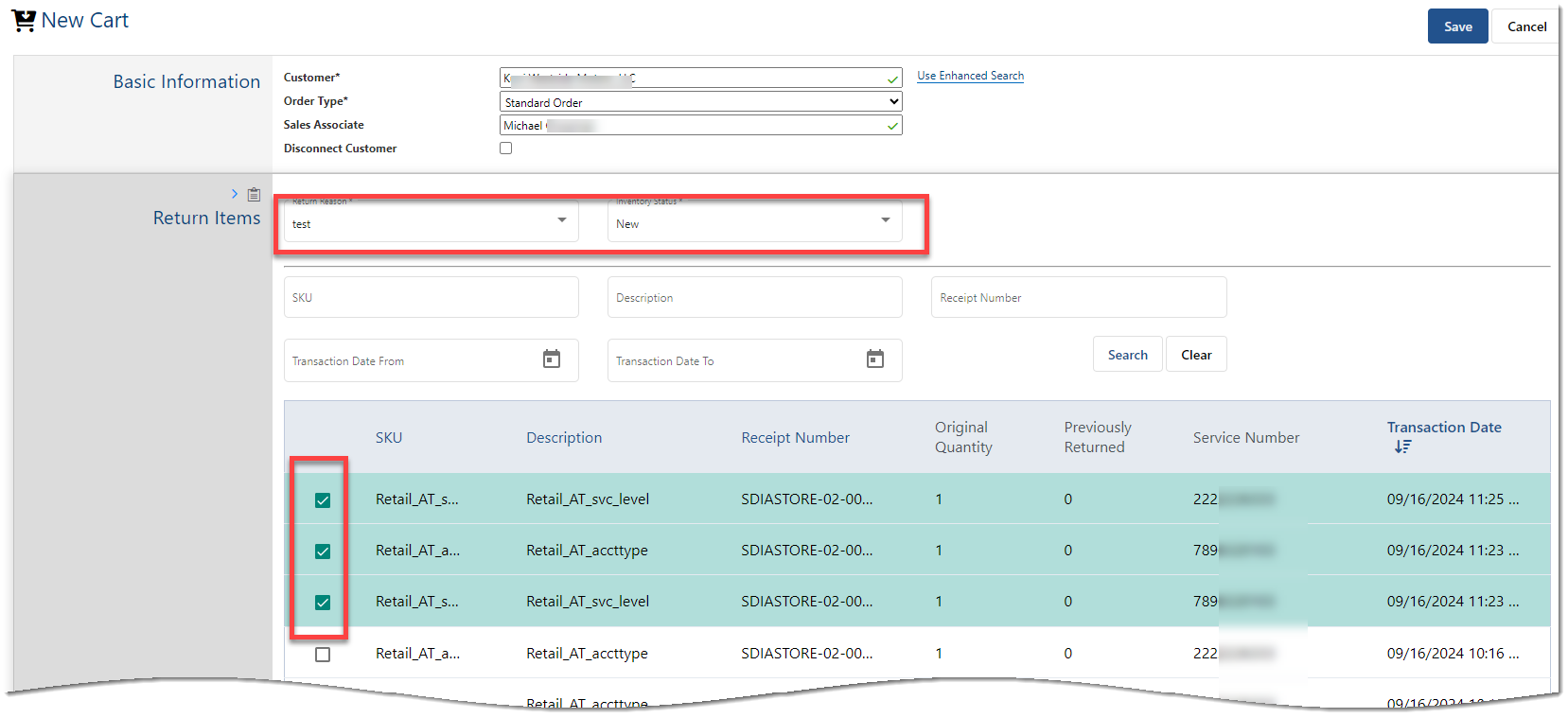
Task: Click into the Receipt Number filter field
Action: pos(1079,298)
